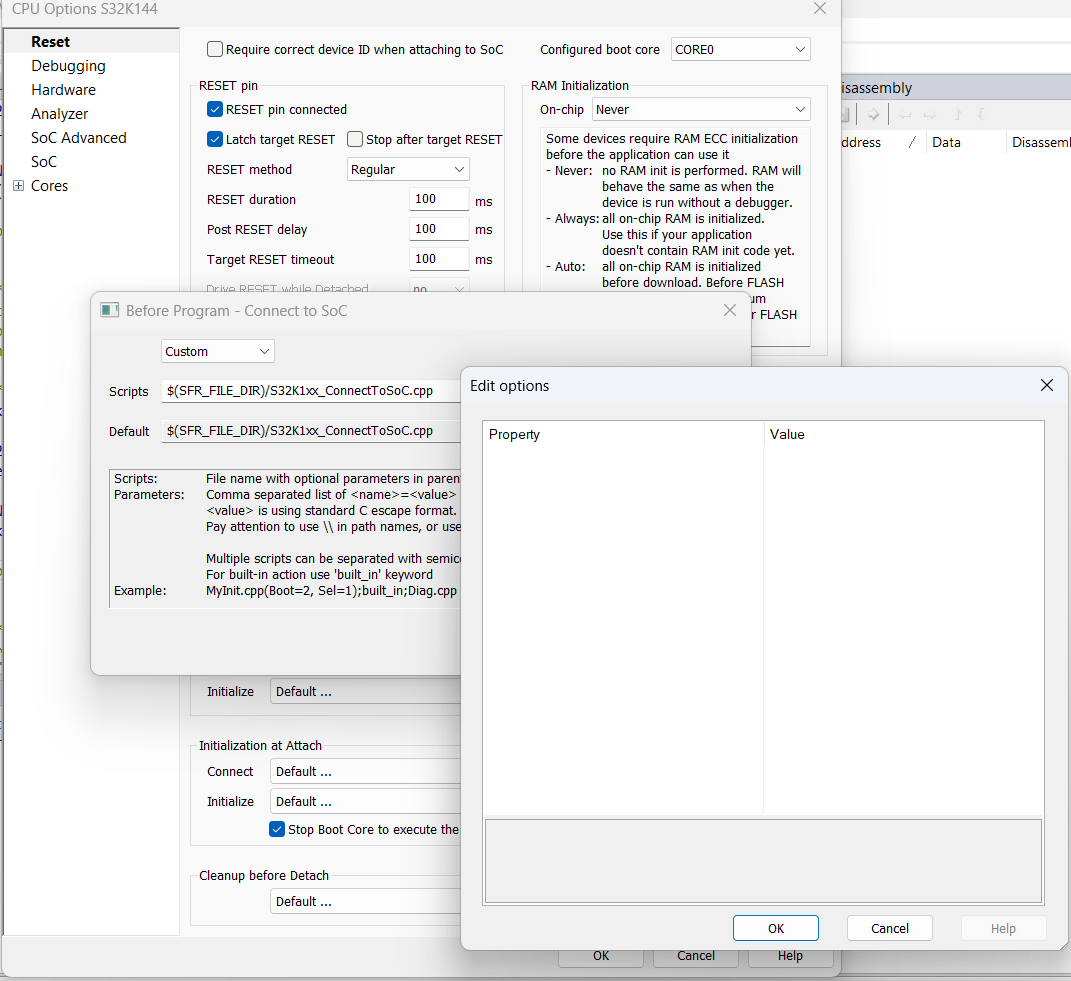Click OK in CPU Options window
The height and width of the screenshot is (981, 1071).
(x=600, y=956)
